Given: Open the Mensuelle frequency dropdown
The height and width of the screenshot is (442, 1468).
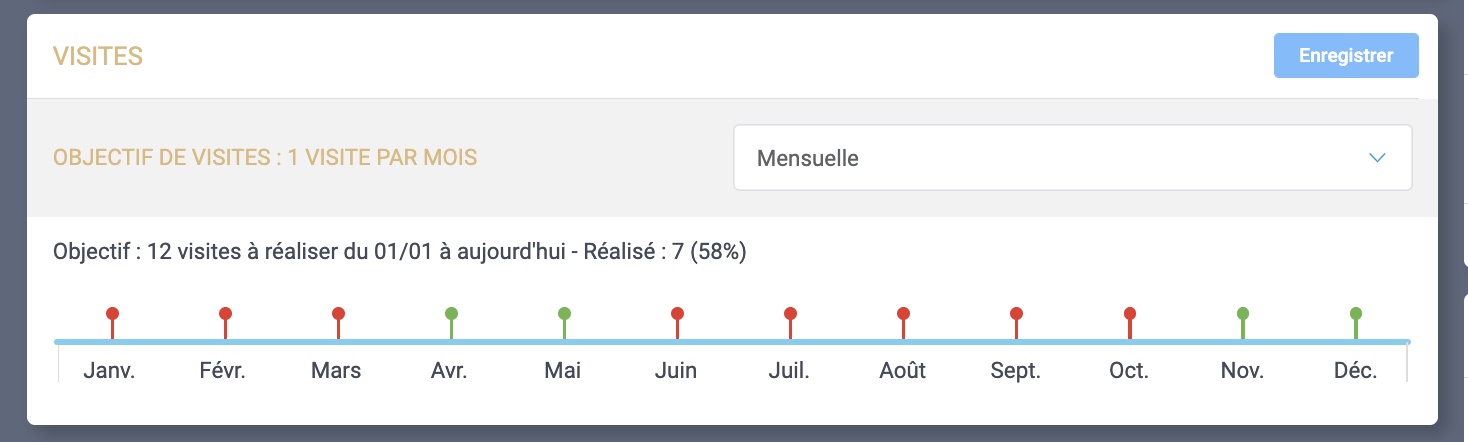Looking at the screenshot, I should [x=1071, y=158].
